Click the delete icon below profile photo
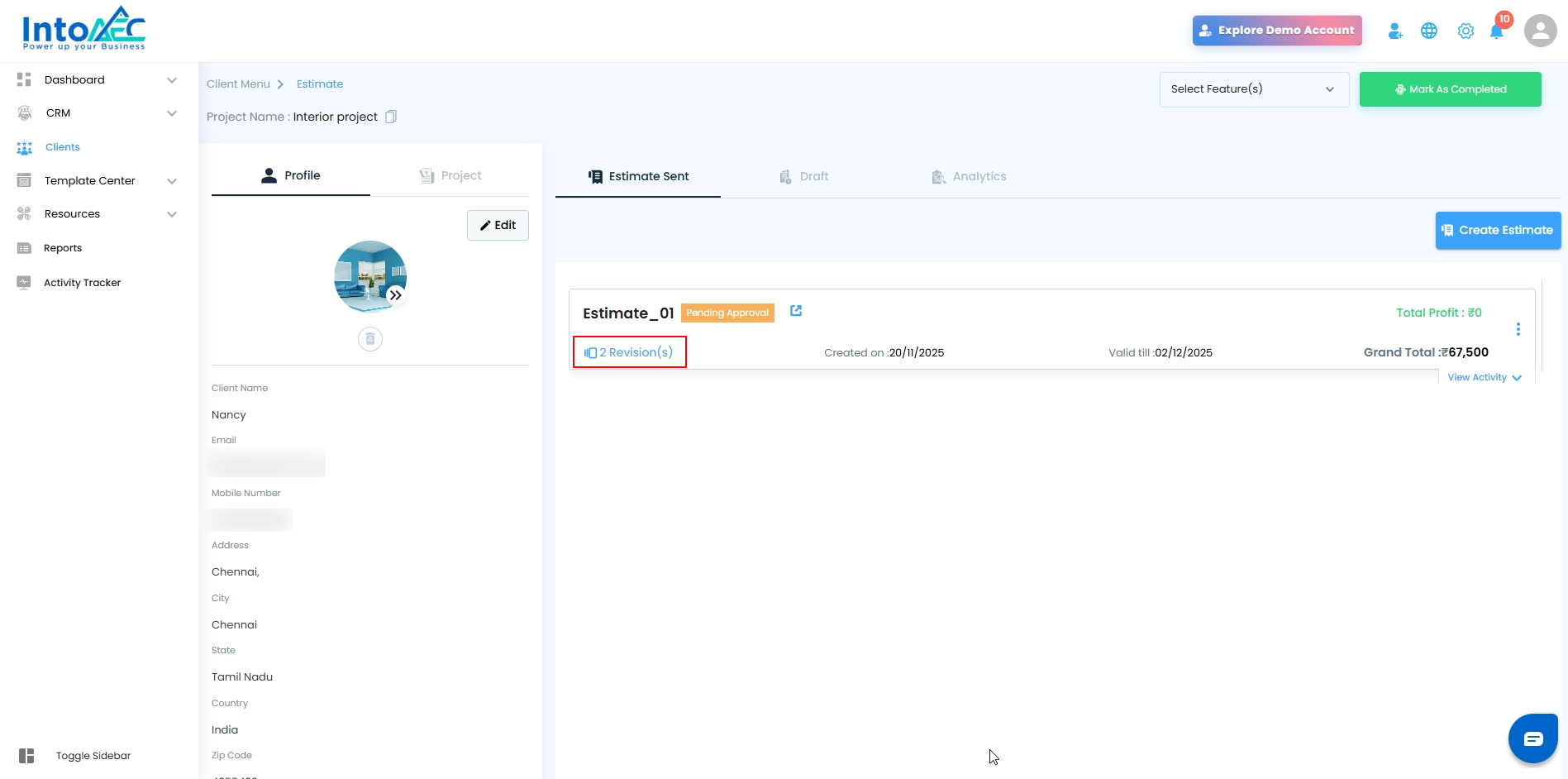 point(370,339)
